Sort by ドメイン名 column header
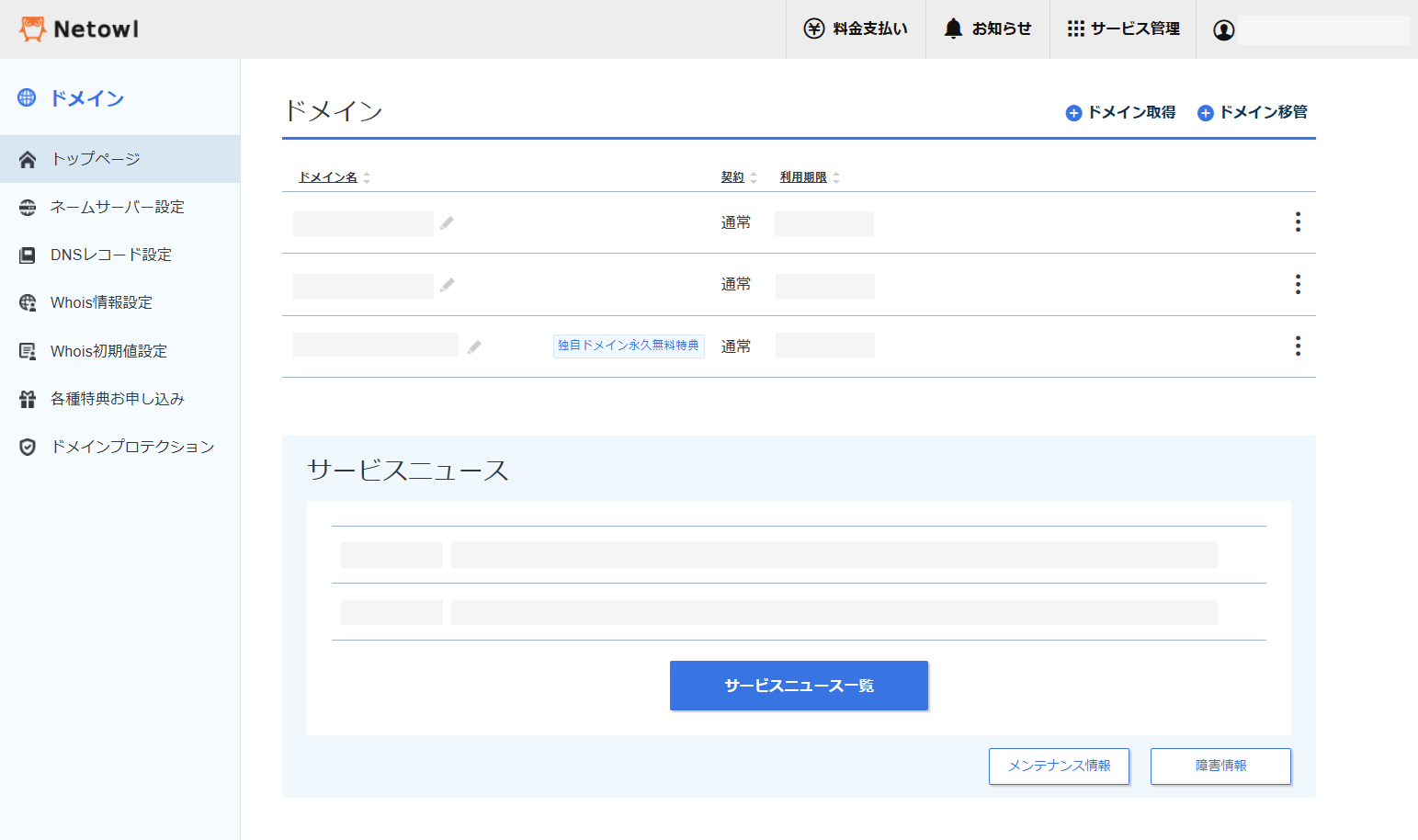This screenshot has height=840, width=1418. [x=328, y=177]
